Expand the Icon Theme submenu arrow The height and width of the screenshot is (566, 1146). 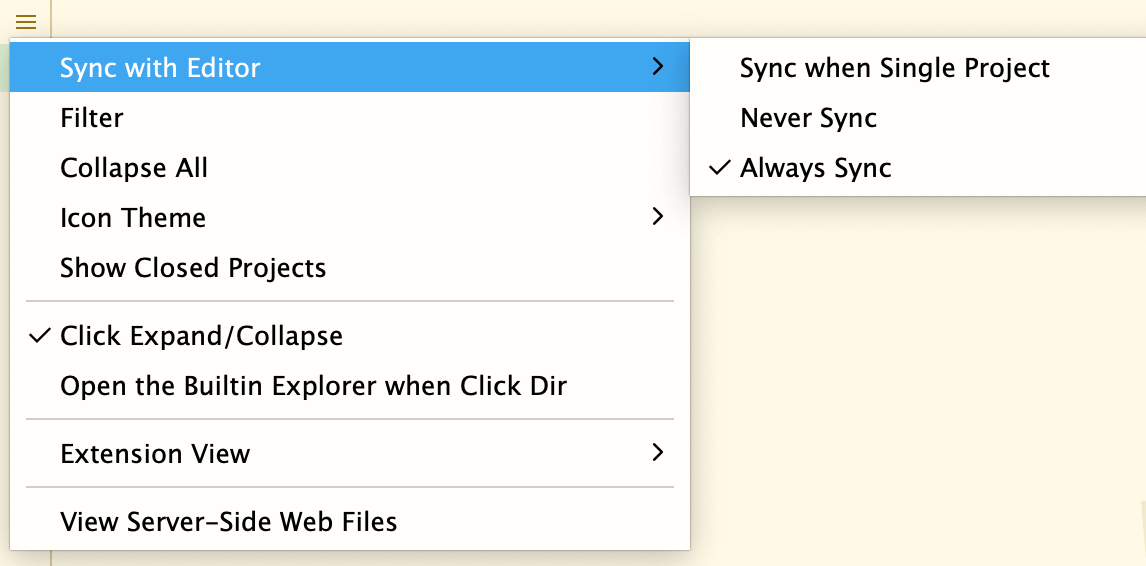[658, 216]
